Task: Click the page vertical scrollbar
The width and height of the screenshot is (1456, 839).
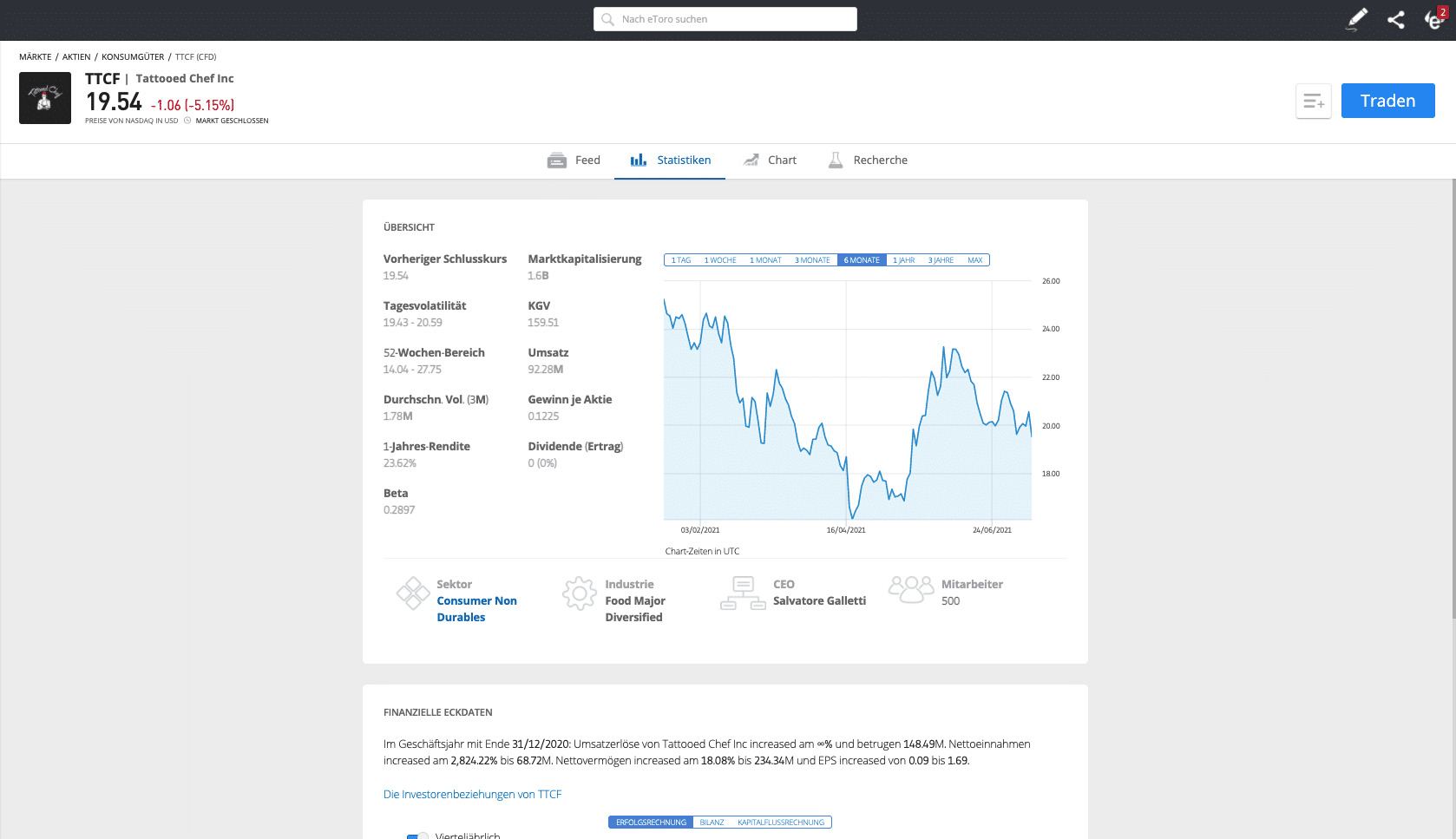Action: pyautogui.click(x=1453, y=399)
